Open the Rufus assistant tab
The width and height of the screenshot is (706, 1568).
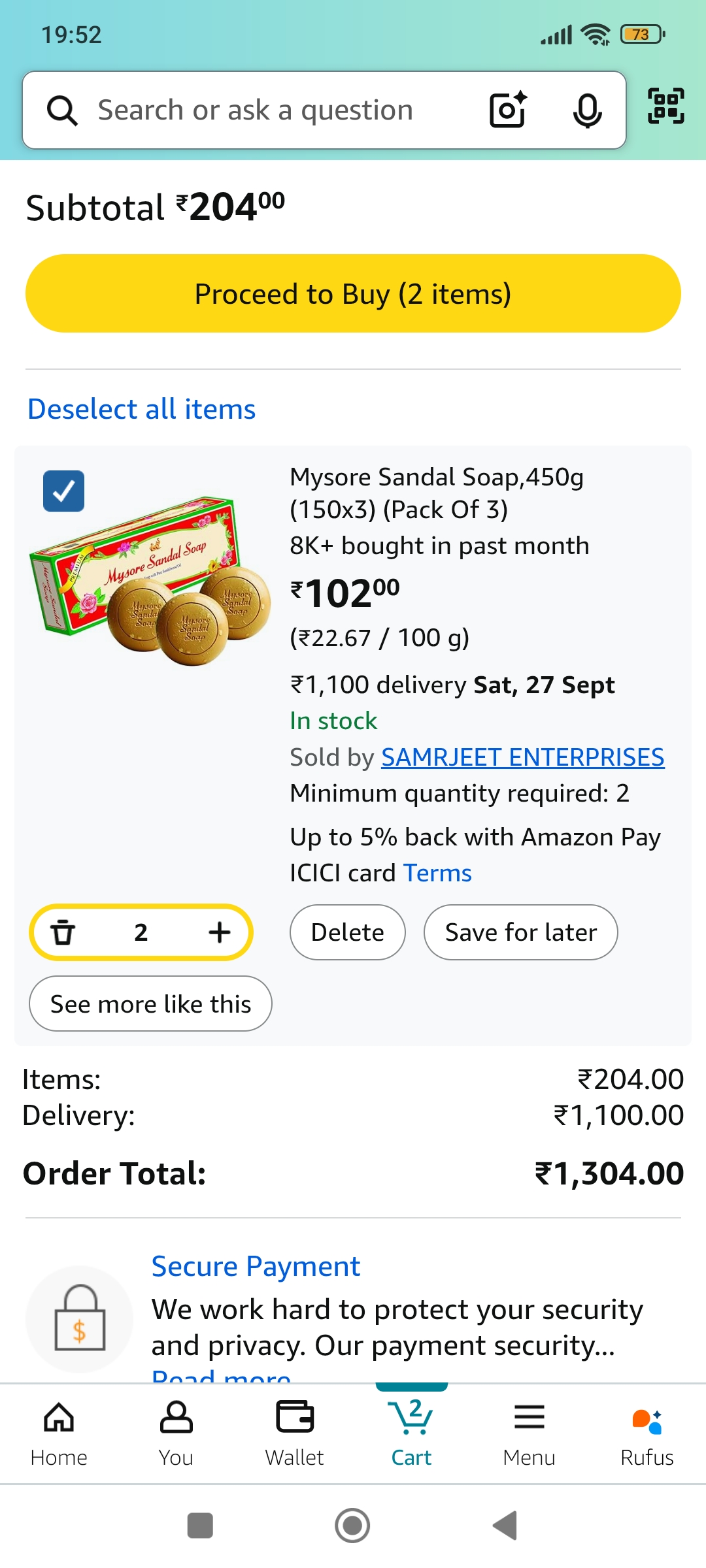coord(647,1433)
